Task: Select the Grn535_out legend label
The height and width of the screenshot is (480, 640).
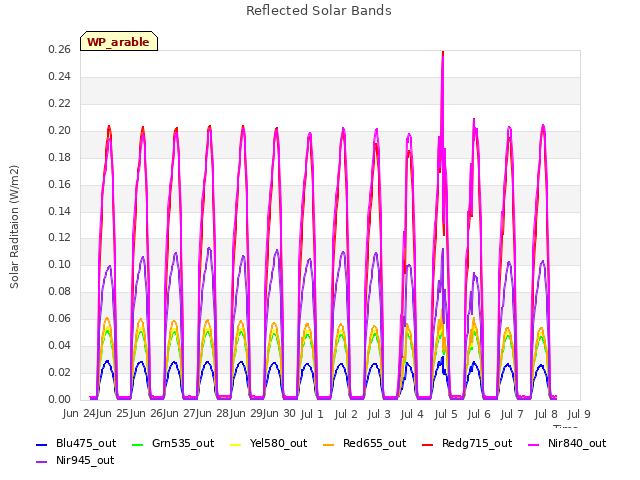Action: (x=183, y=444)
